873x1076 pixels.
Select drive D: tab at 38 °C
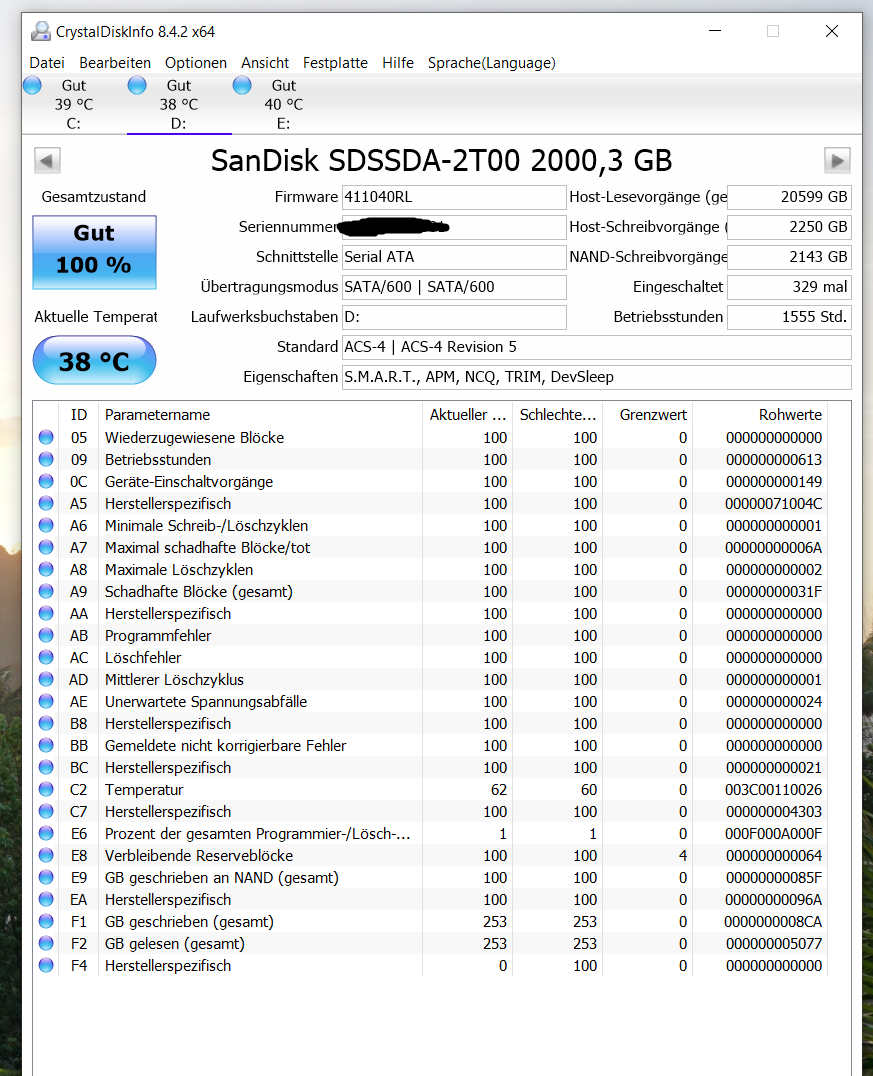point(179,104)
